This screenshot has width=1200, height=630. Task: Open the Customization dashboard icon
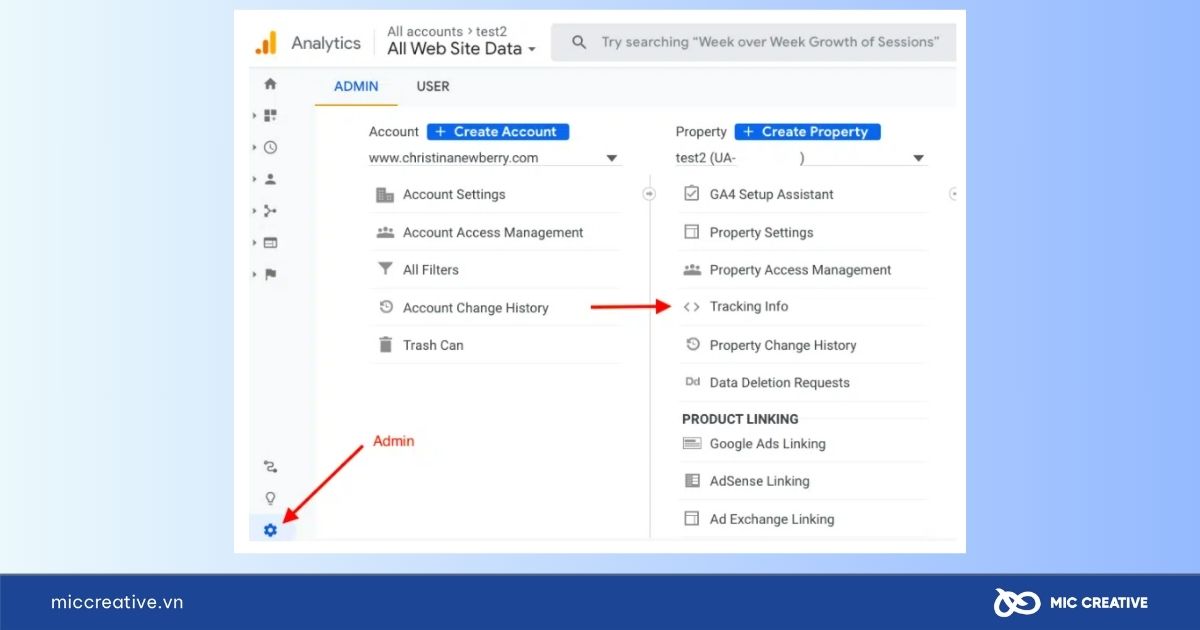270,116
